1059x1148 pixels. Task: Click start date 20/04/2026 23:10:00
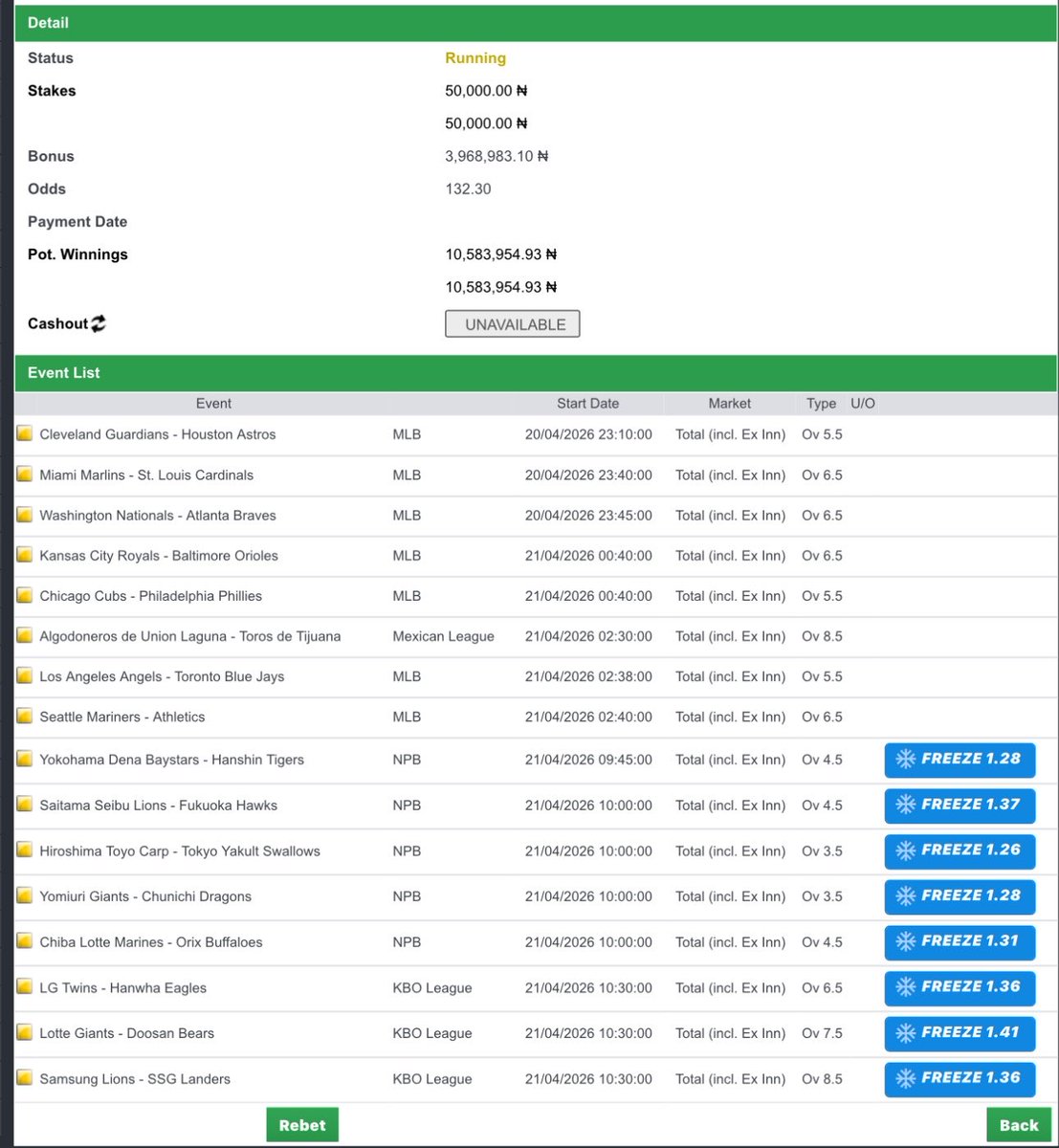(x=588, y=434)
